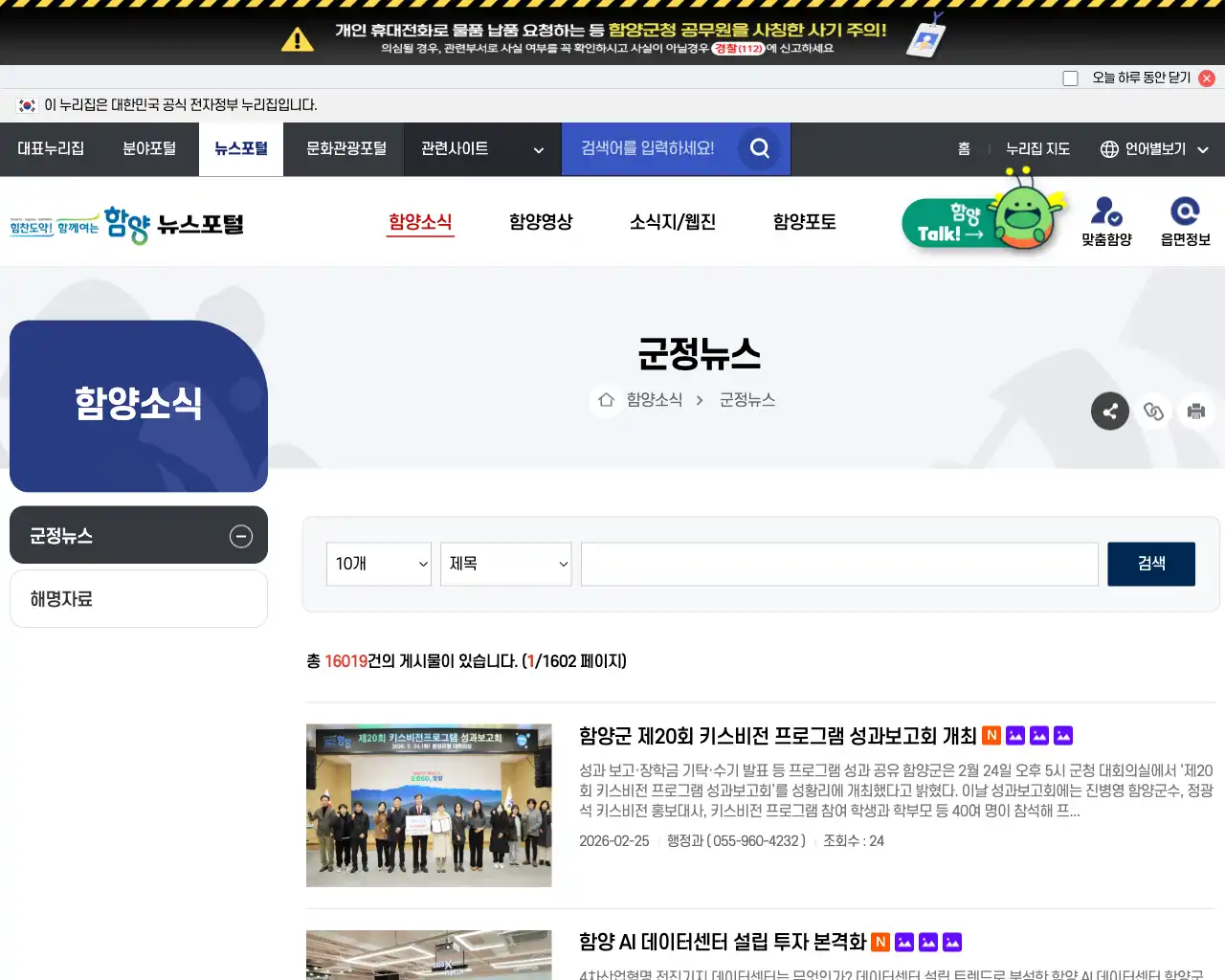The height and width of the screenshot is (980, 1225).
Task: Click the print icon near the breadcrumb
Action: tap(1196, 411)
